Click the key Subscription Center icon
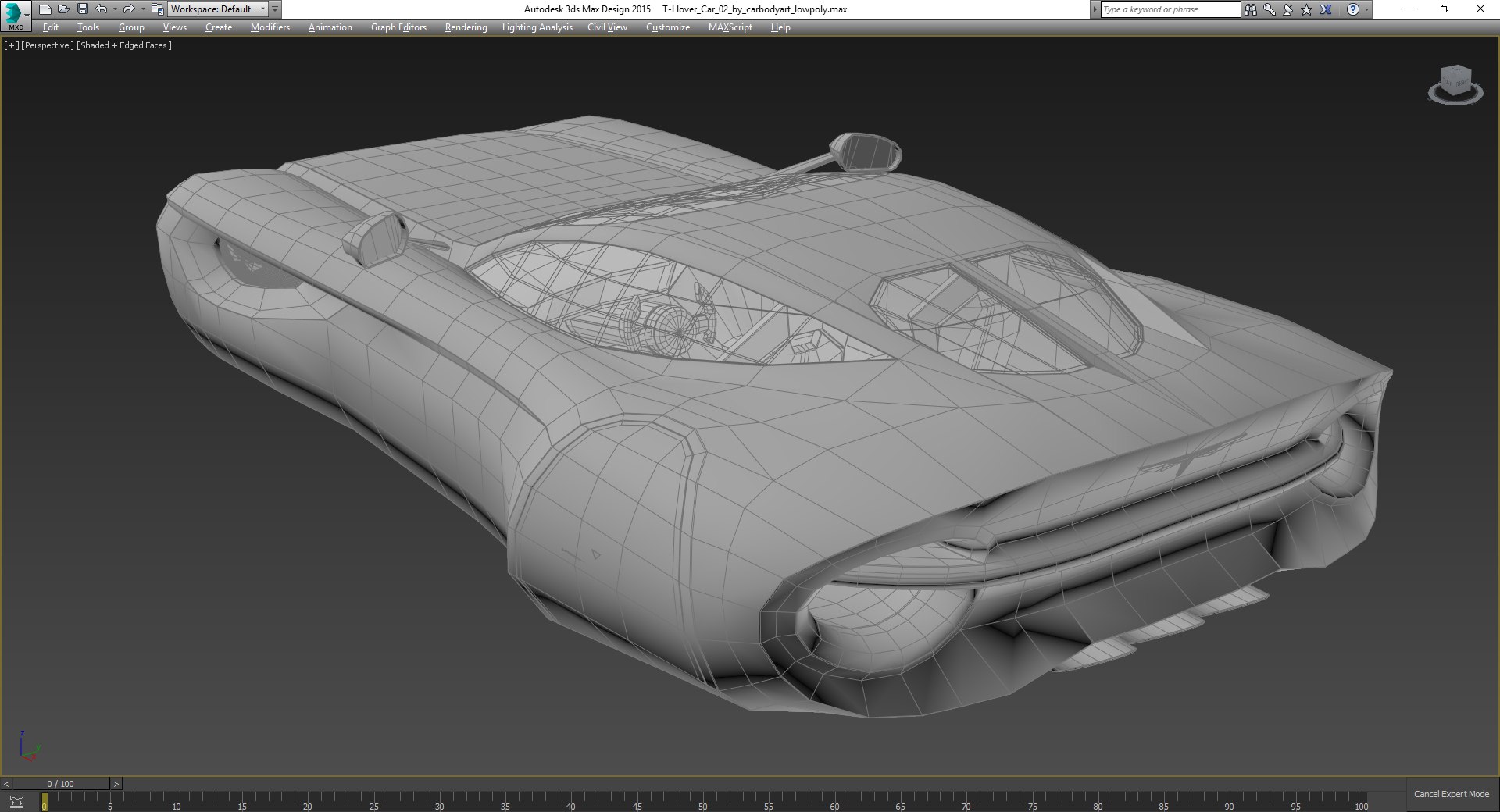Screen dimensions: 1500x812 tap(1270, 9)
